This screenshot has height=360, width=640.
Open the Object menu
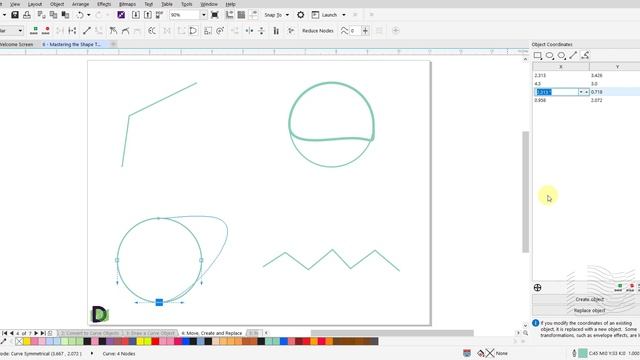[x=57, y=4]
